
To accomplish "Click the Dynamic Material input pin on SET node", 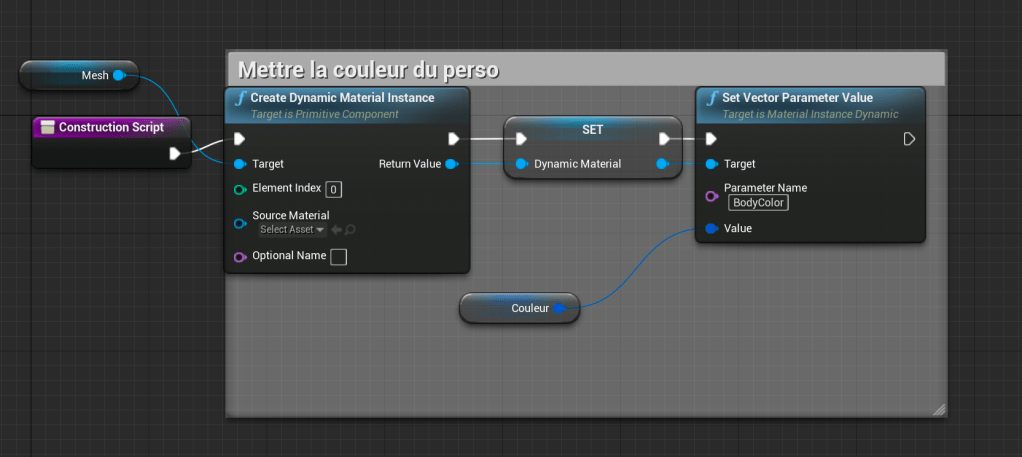I will click(x=521, y=164).
